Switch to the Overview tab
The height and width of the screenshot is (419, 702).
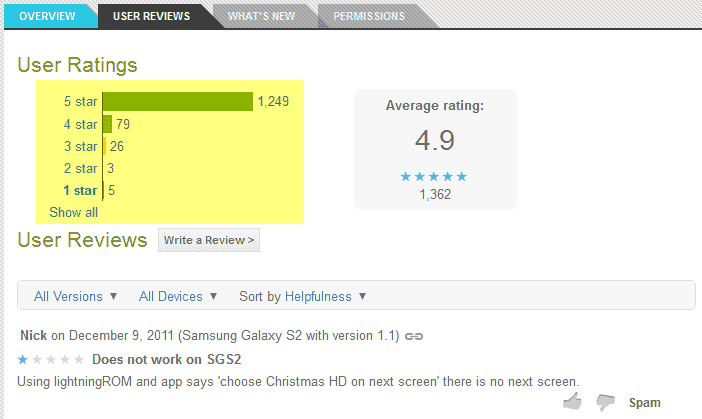[x=47, y=16]
